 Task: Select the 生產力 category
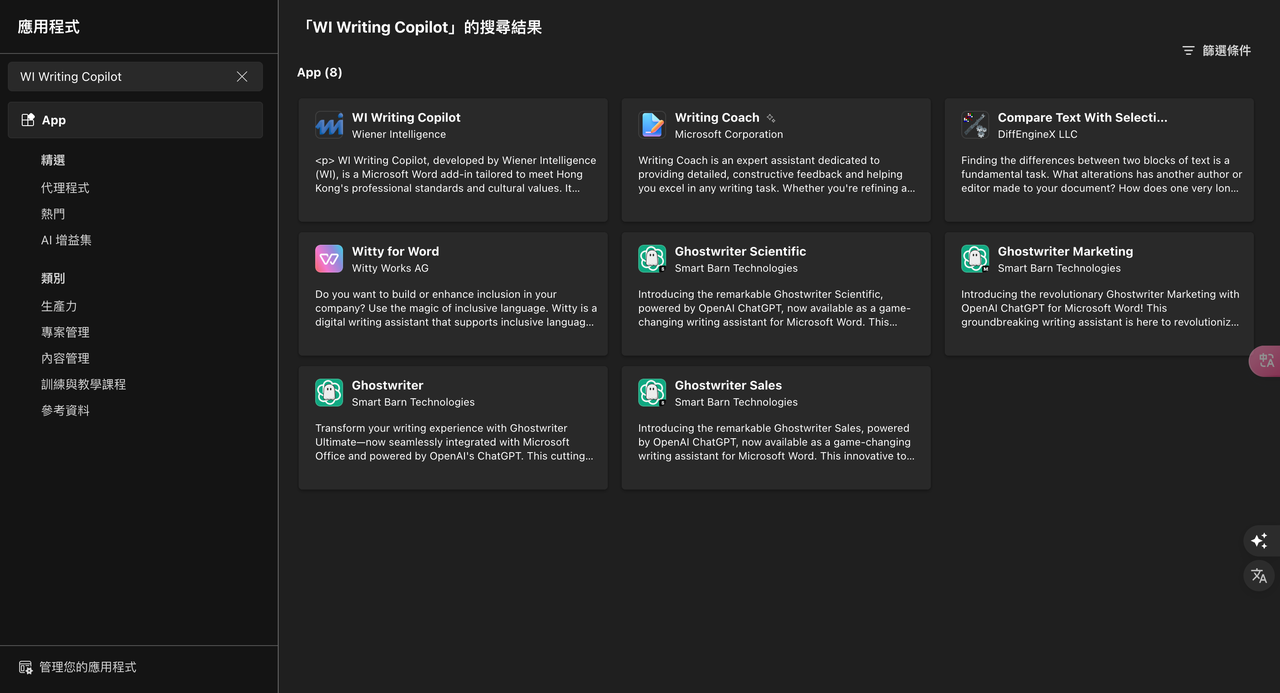coord(59,306)
